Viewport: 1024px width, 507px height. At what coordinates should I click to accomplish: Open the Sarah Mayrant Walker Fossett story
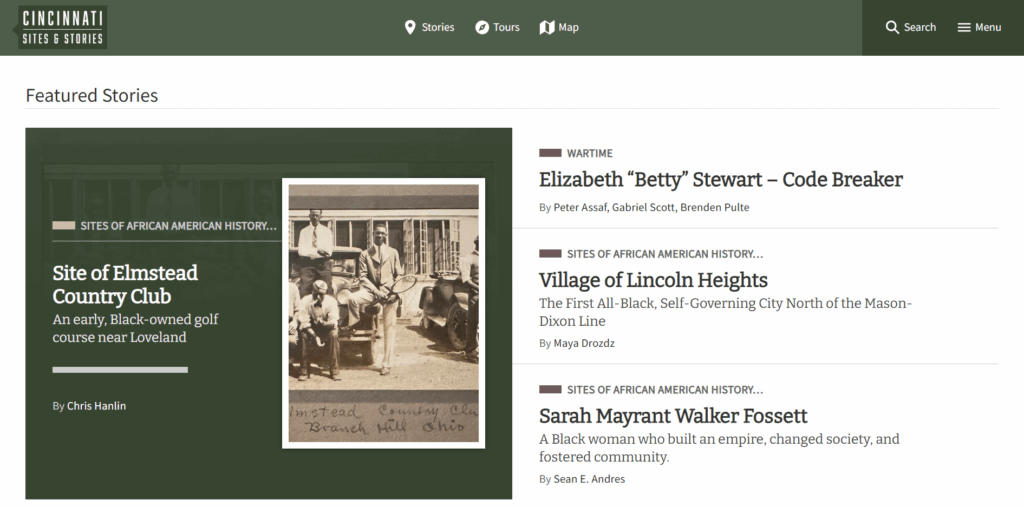point(673,416)
